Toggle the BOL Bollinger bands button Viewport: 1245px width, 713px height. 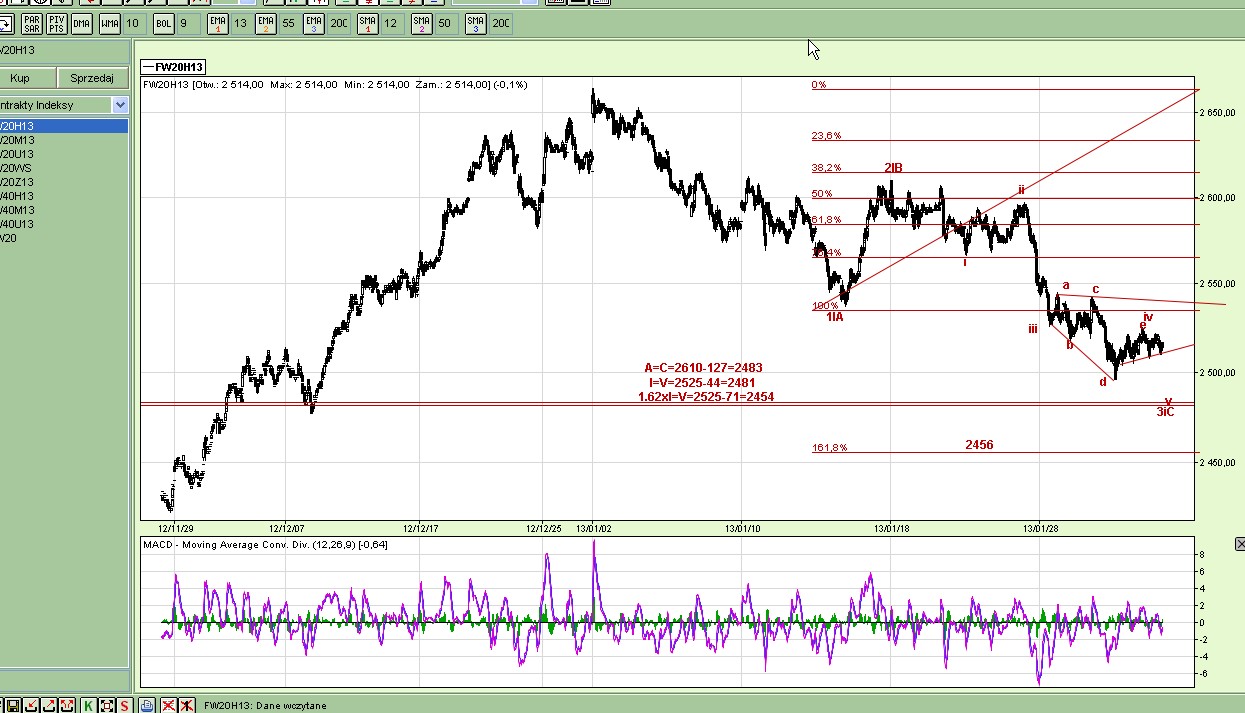pos(164,23)
